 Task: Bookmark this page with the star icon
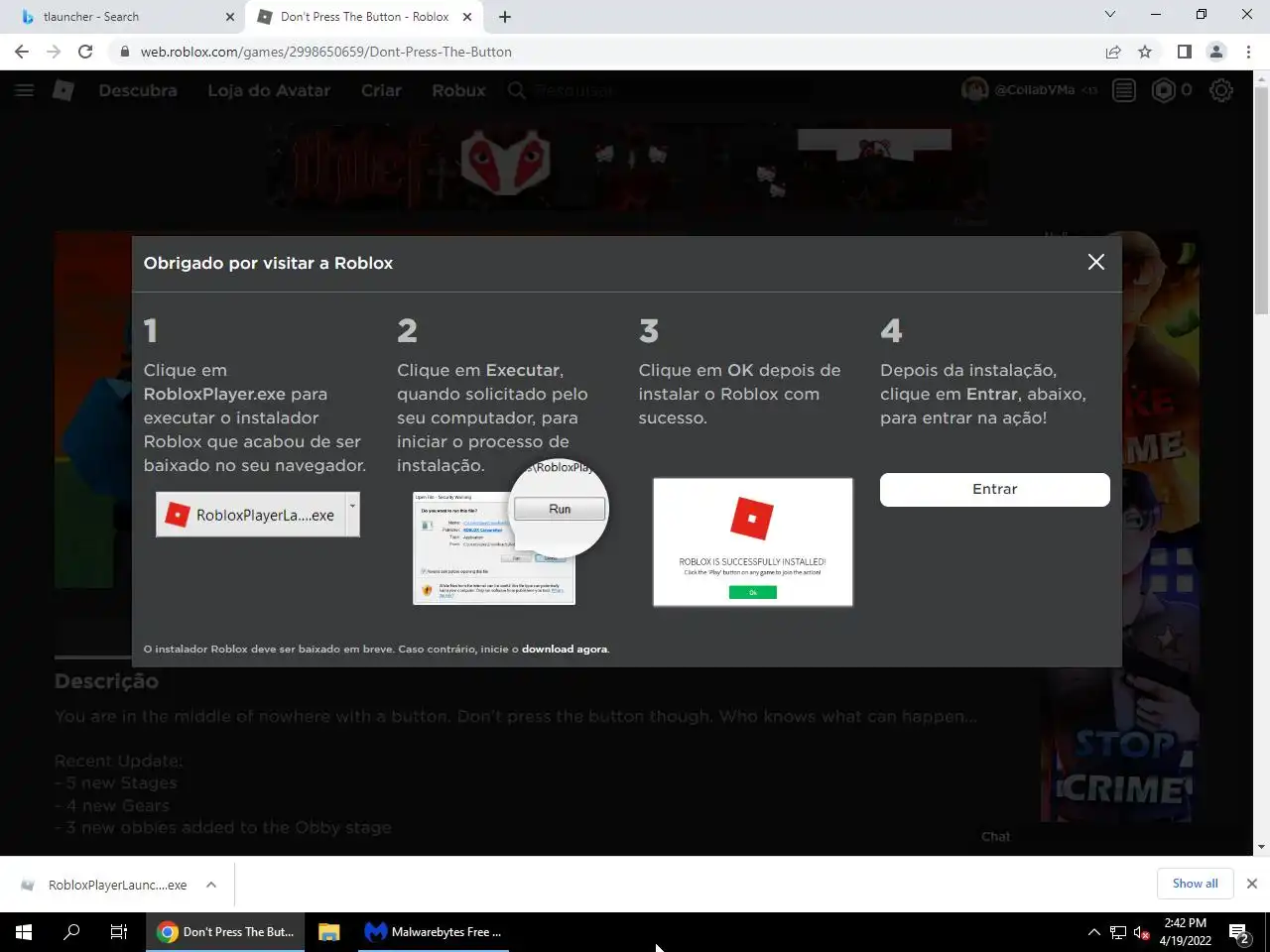pyautogui.click(x=1145, y=52)
